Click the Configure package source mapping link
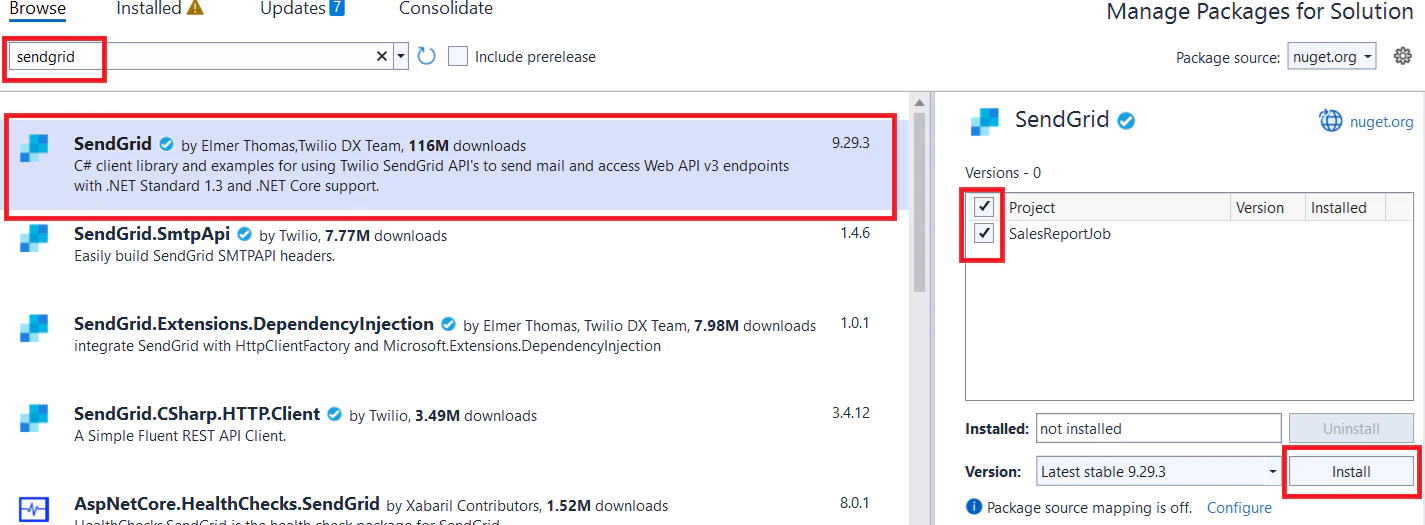The width and height of the screenshot is (1425, 525). point(1239,508)
